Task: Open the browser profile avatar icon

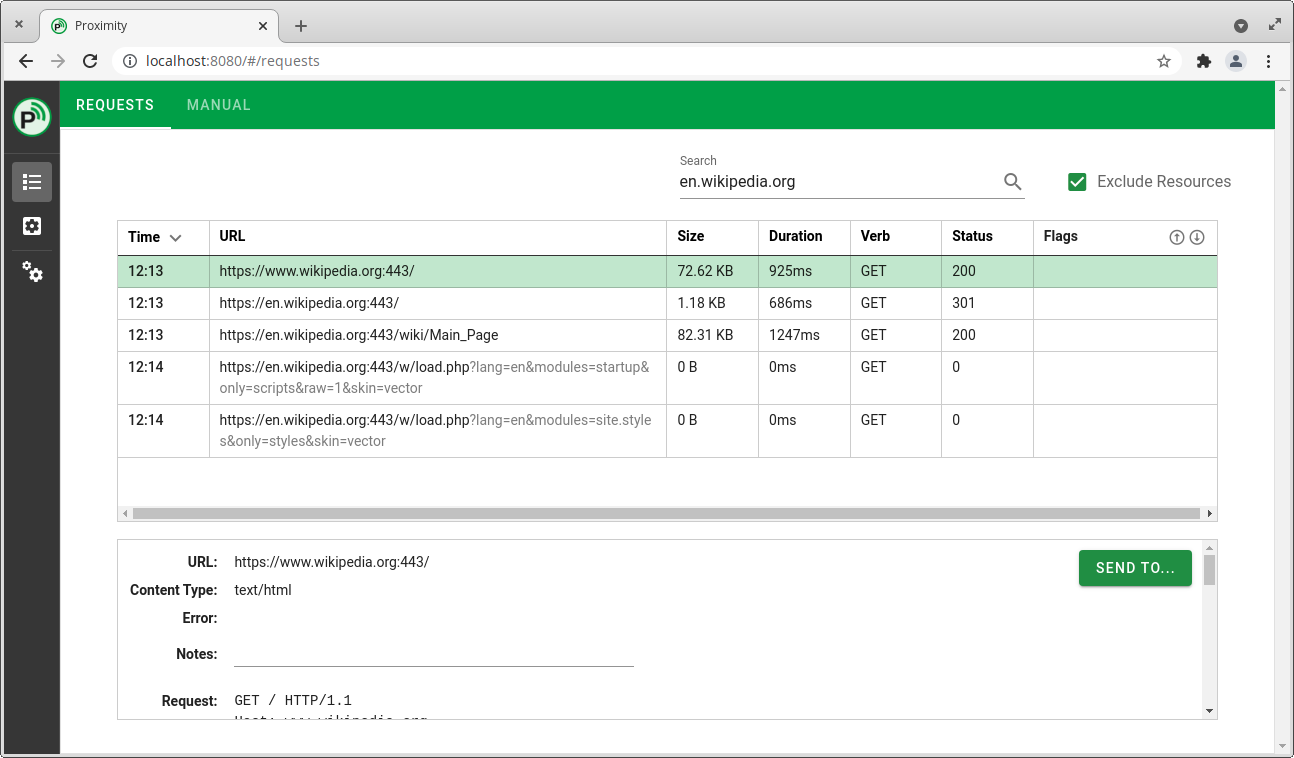Action: (1236, 61)
